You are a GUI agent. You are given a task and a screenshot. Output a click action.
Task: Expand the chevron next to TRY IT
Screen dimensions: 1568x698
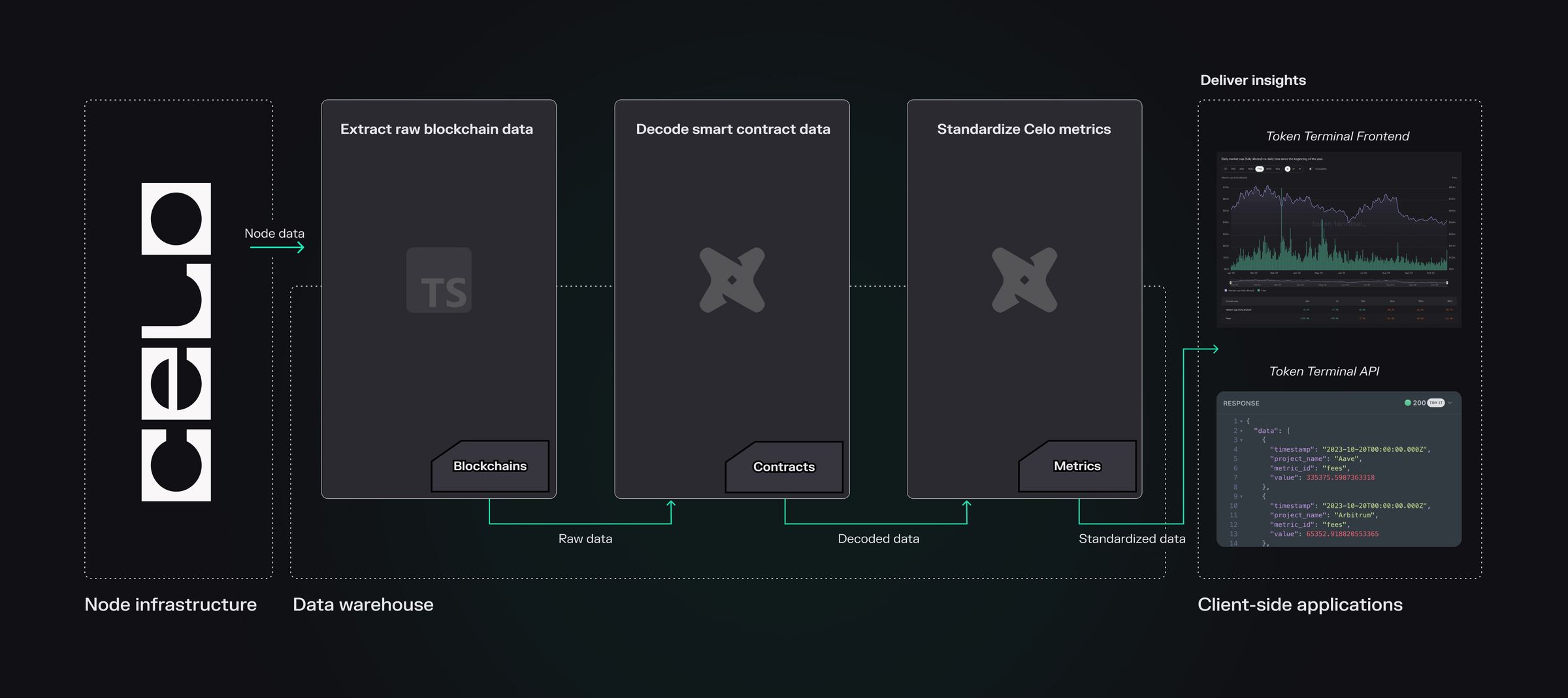pos(1450,403)
